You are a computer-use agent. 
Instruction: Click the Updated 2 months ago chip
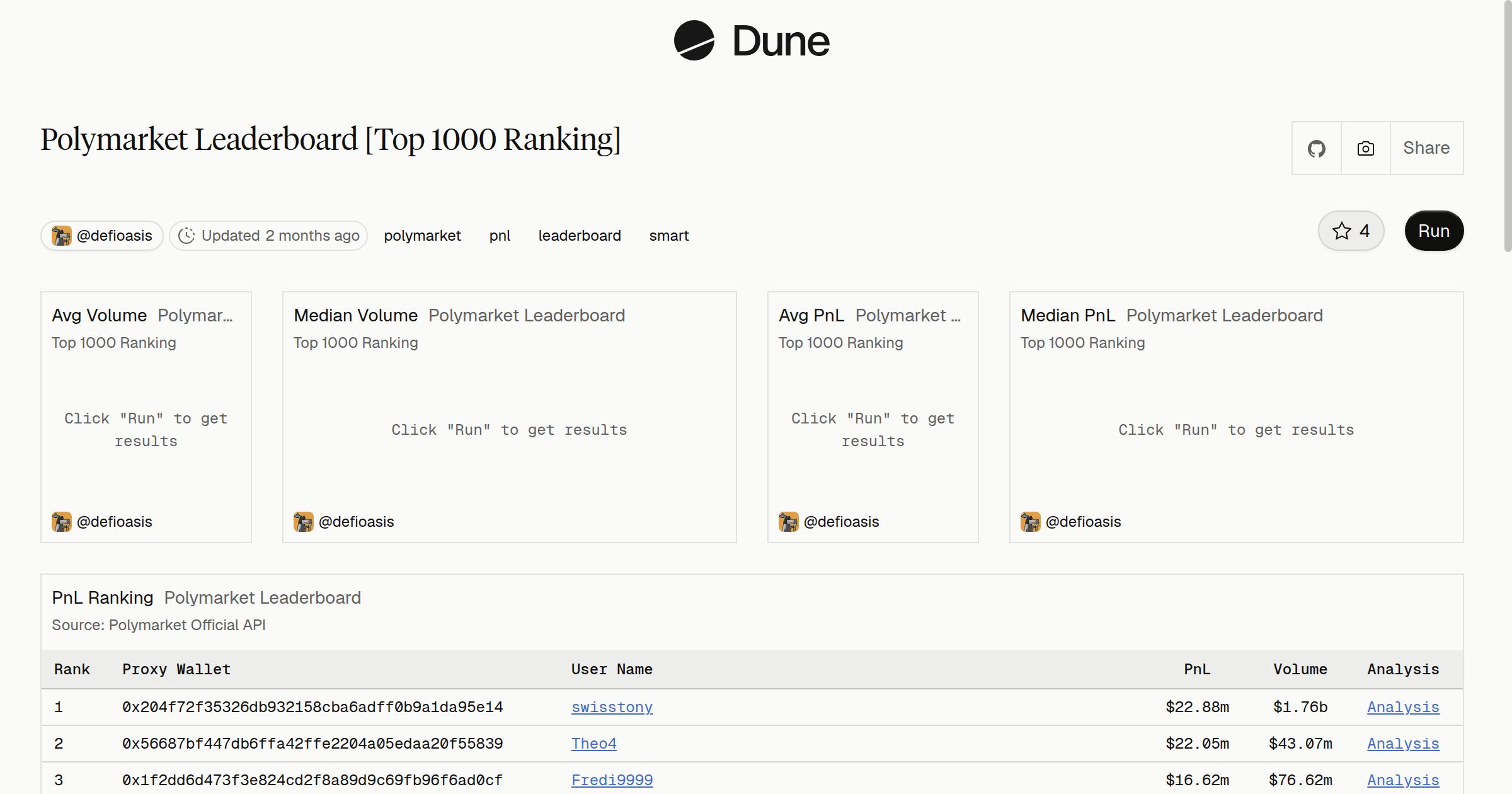(268, 236)
